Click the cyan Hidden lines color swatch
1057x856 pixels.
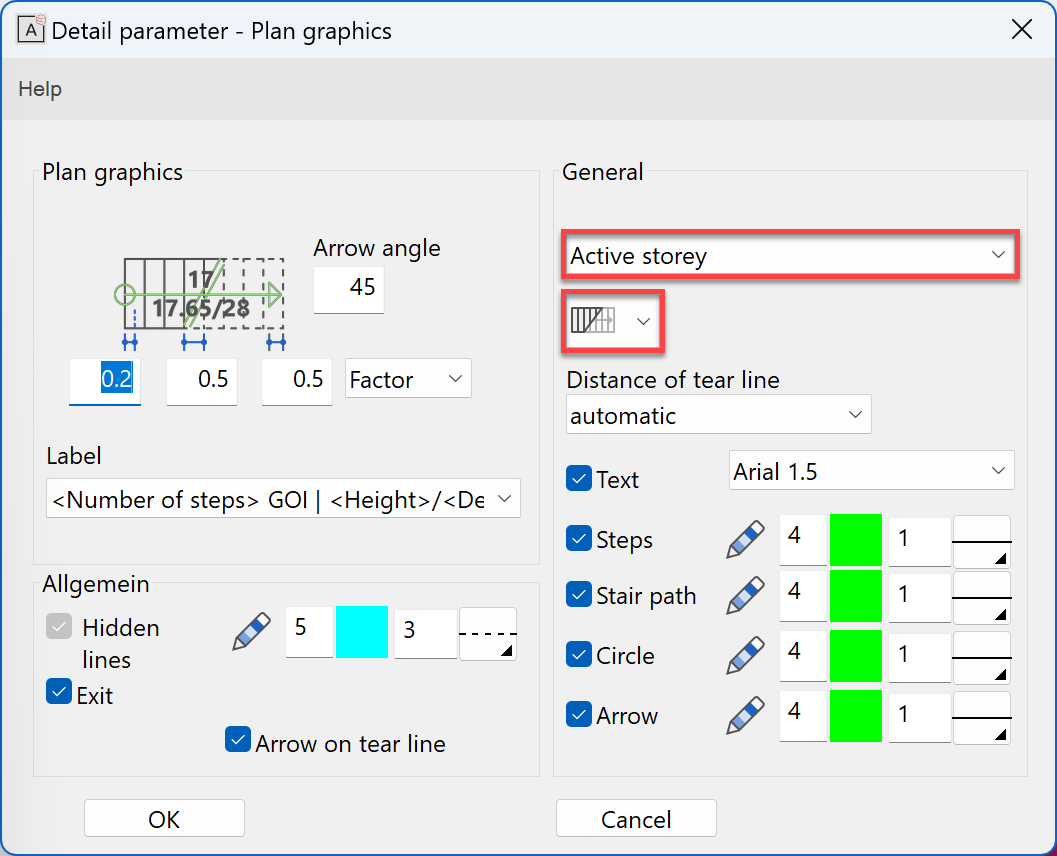click(x=362, y=633)
